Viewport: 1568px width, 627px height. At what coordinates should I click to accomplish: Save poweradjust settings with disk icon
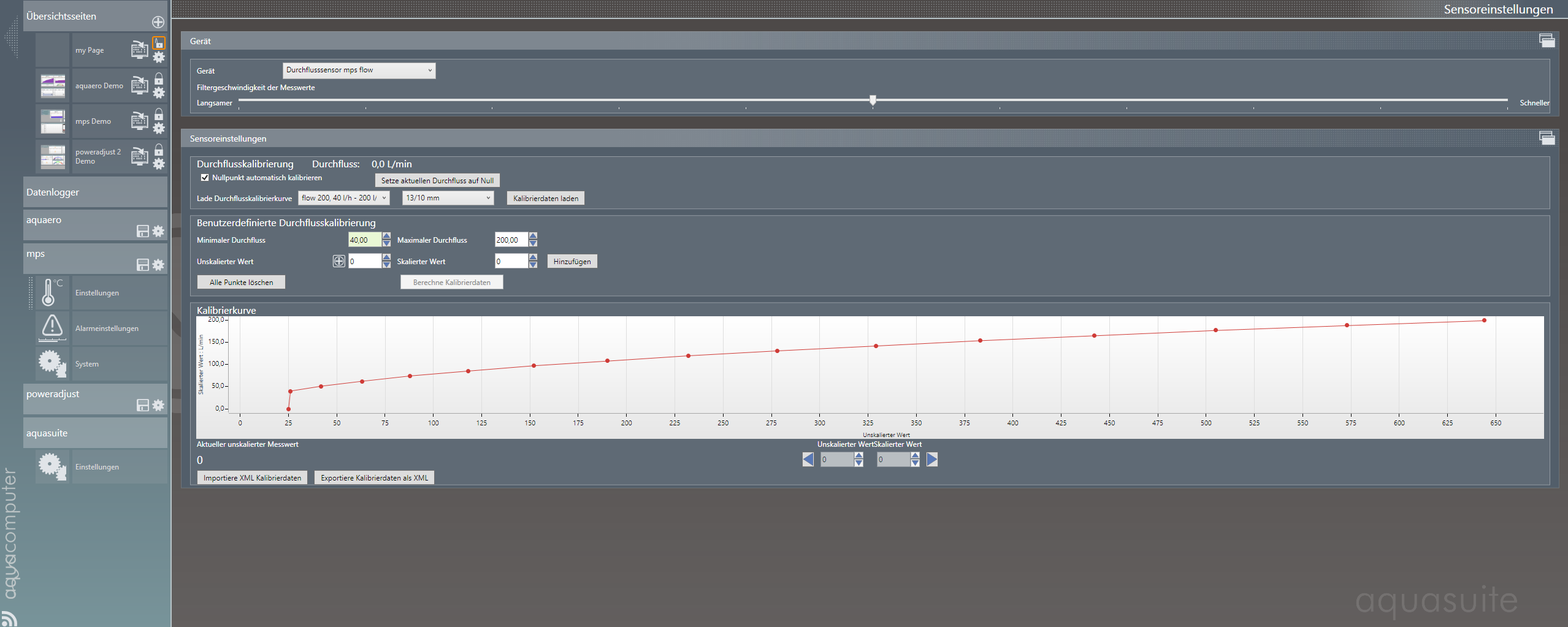click(x=143, y=405)
